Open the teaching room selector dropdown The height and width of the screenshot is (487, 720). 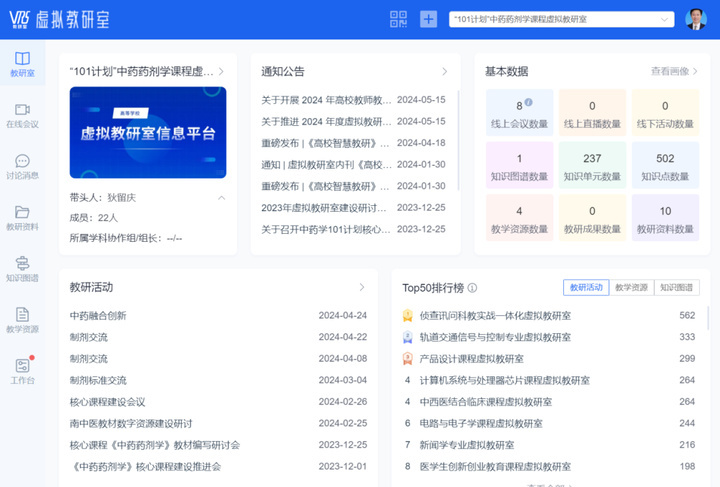561,19
